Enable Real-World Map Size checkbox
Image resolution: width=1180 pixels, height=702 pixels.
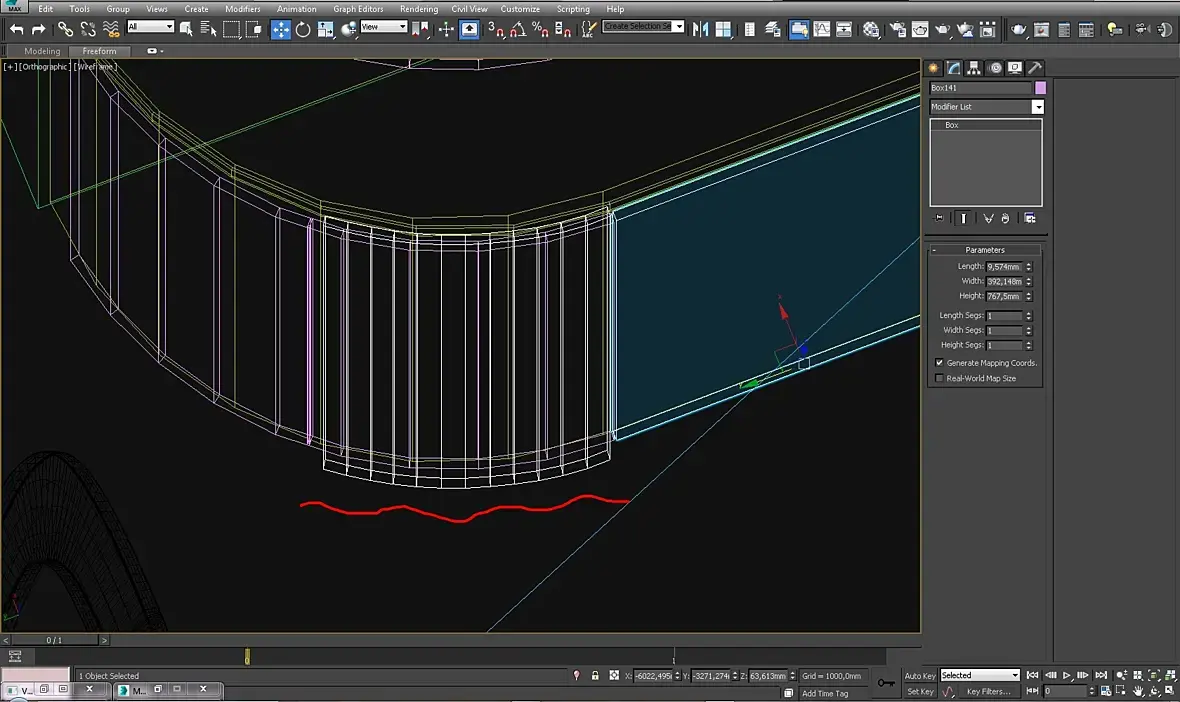pos(939,378)
